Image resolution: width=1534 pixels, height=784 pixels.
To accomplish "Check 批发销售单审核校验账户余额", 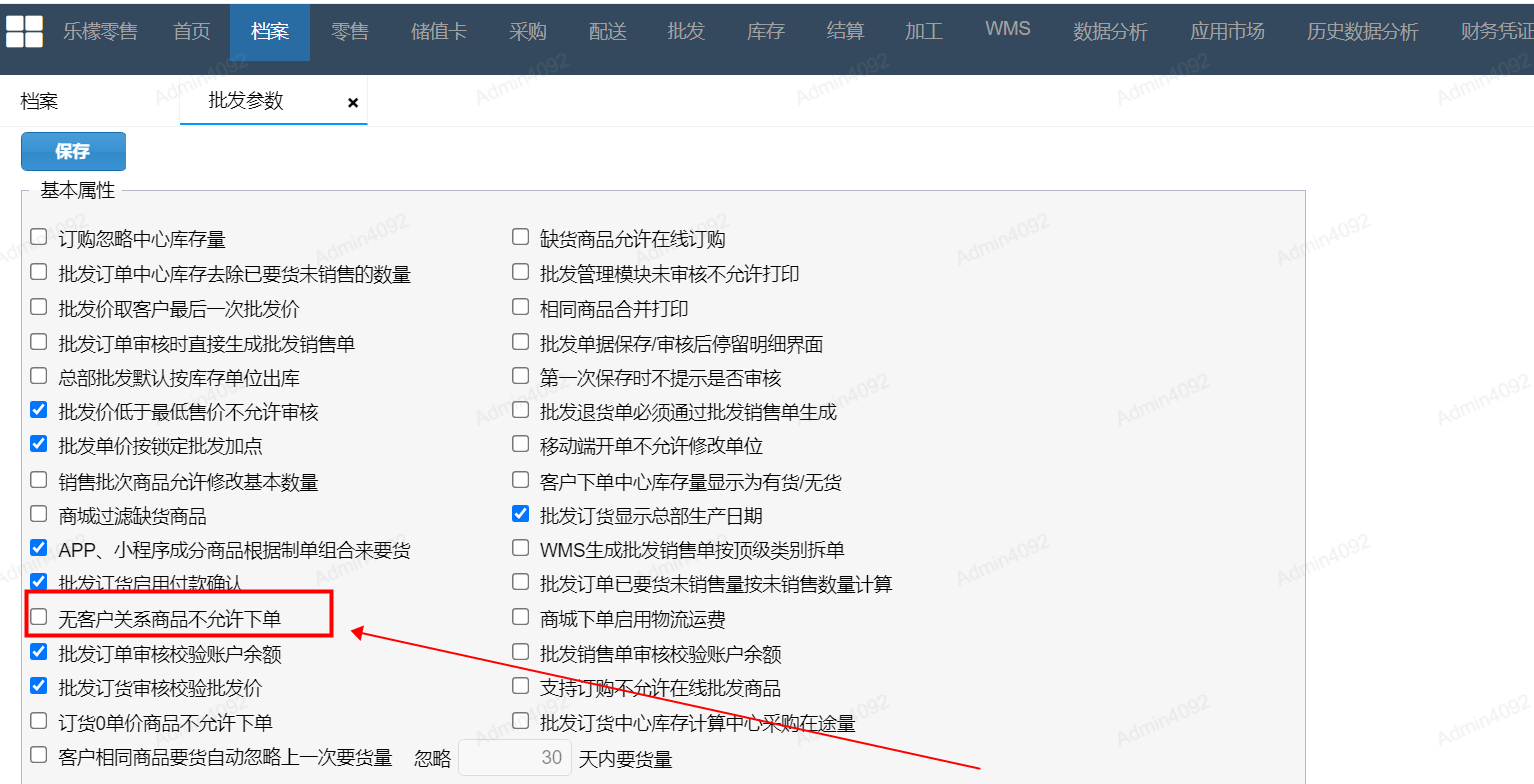I will pos(520,652).
